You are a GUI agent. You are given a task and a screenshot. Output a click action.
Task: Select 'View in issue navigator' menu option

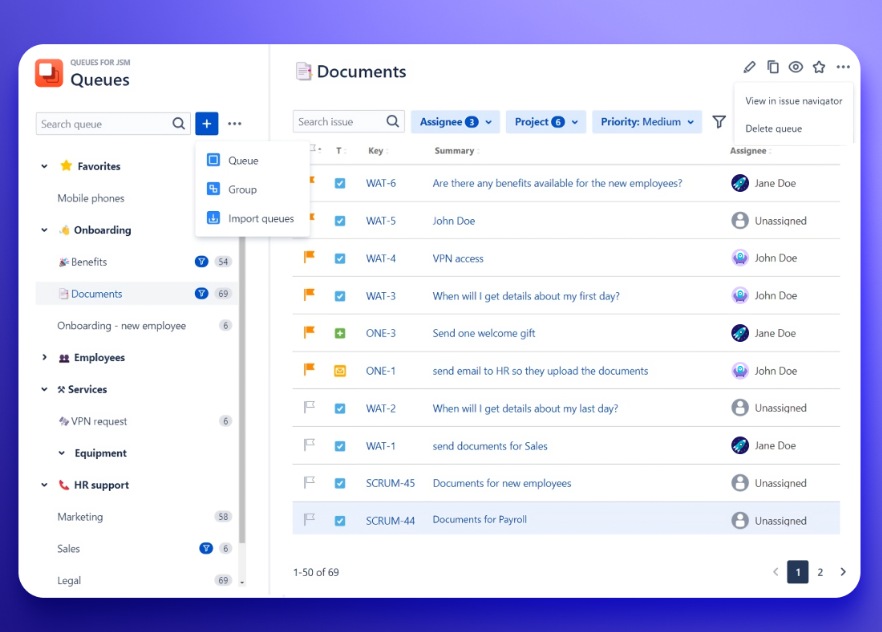click(792, 101)
